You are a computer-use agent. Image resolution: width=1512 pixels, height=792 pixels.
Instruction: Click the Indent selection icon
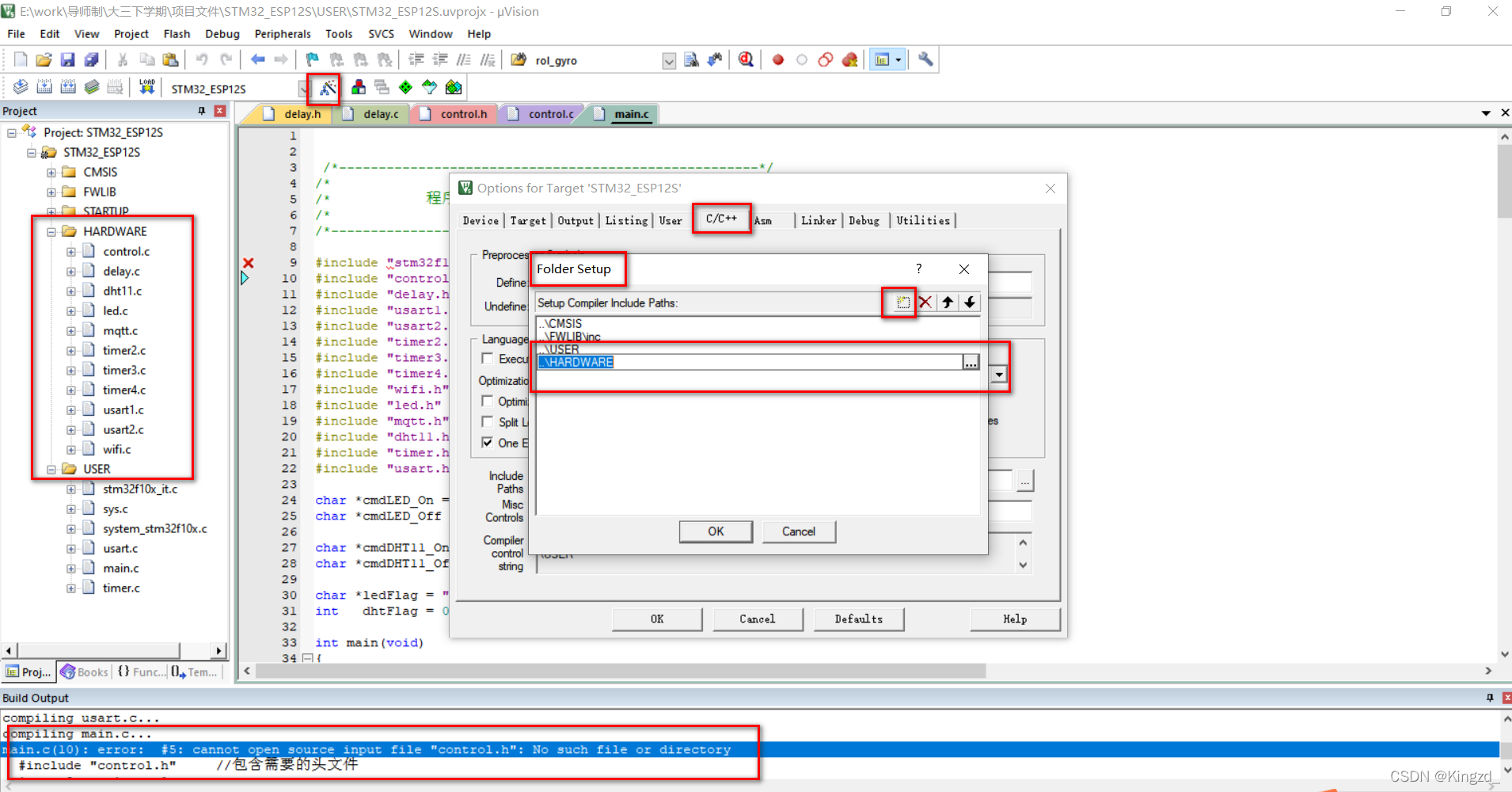(416, 59)
